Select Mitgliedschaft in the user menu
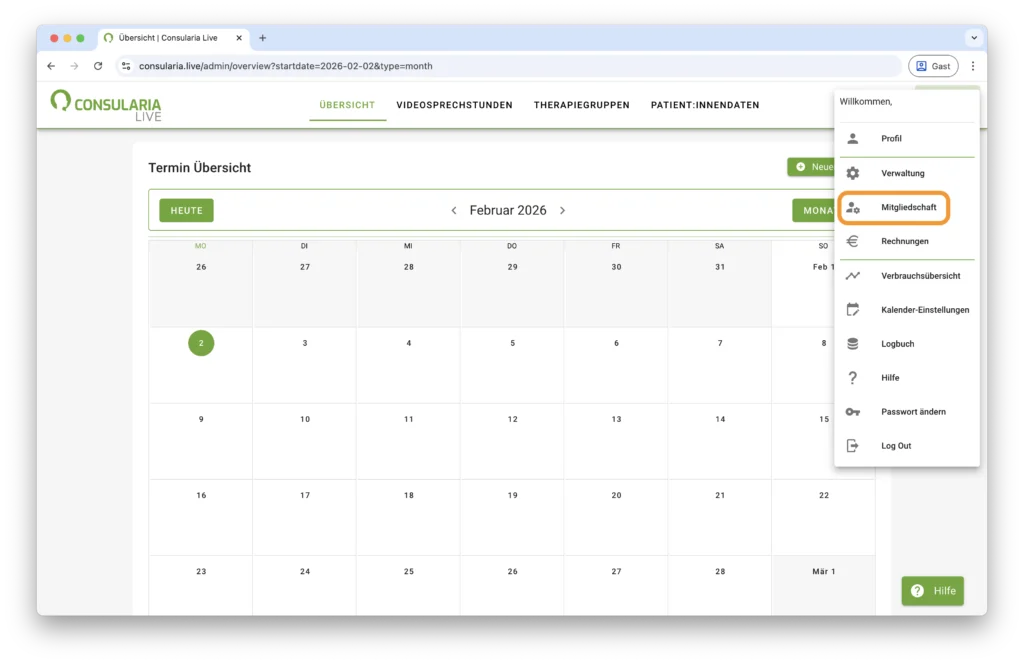 [x=908, y=207]
